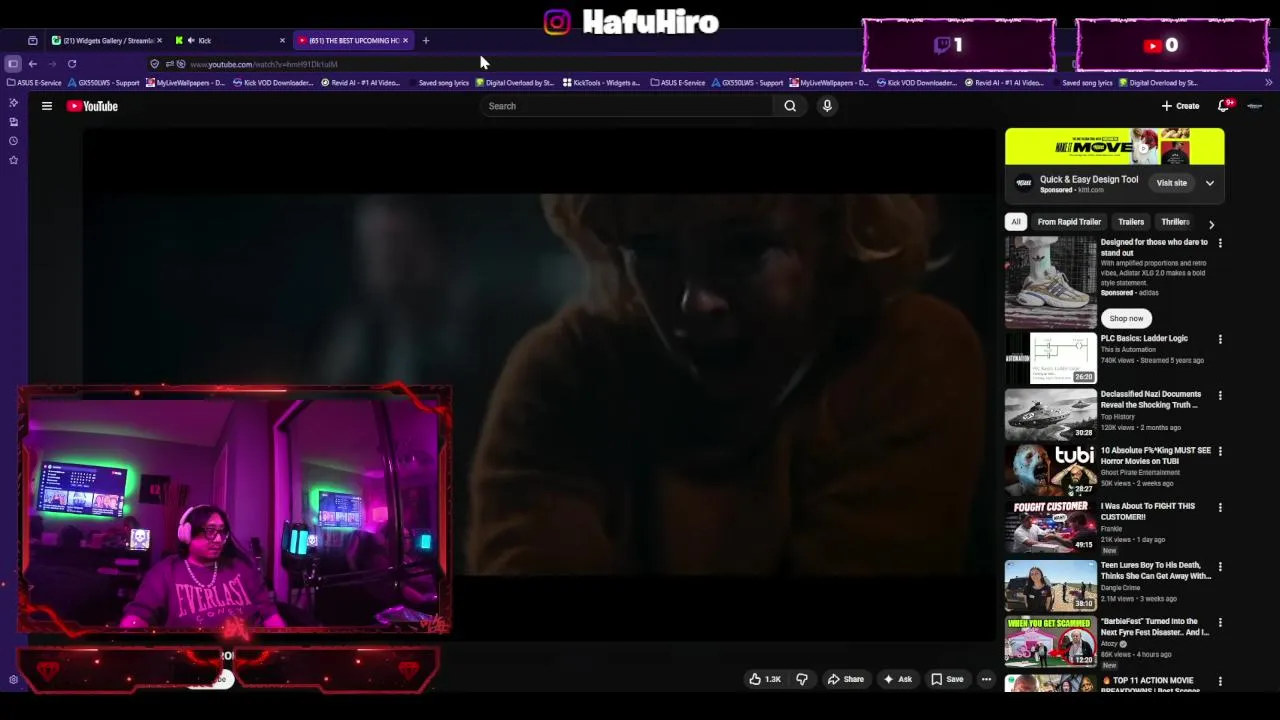Open a new browser tab

pyautogui.click(x=426, y=41)
